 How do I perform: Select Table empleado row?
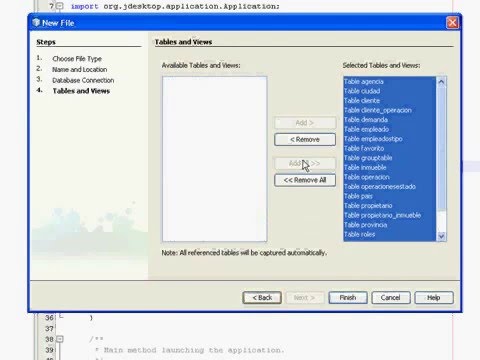390,129
